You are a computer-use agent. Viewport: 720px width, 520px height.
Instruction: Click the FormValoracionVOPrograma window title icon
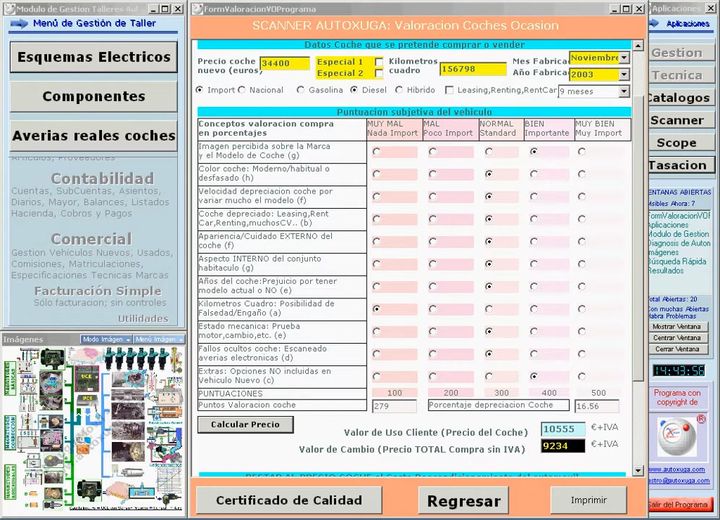(197, 9)
